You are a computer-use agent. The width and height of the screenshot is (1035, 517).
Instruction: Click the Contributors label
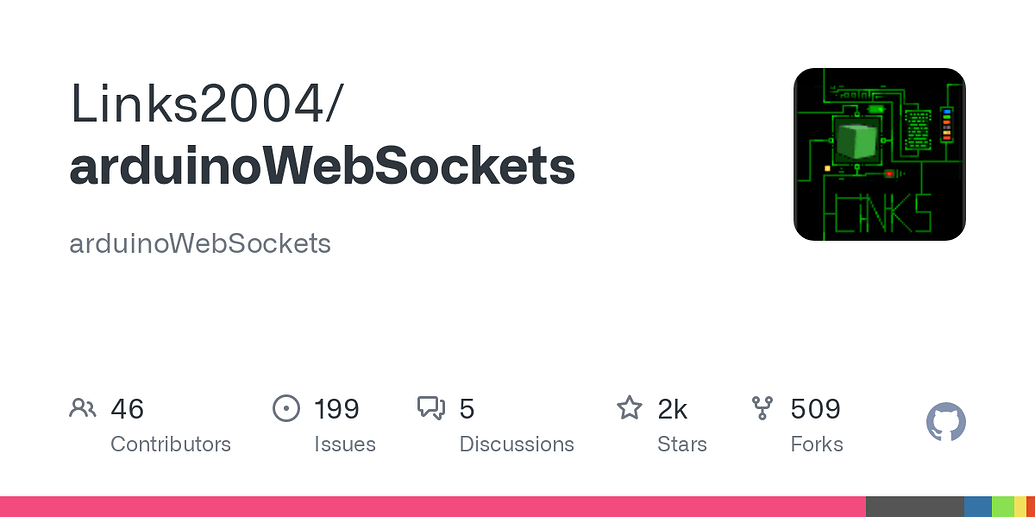click(x=170, y=444)
